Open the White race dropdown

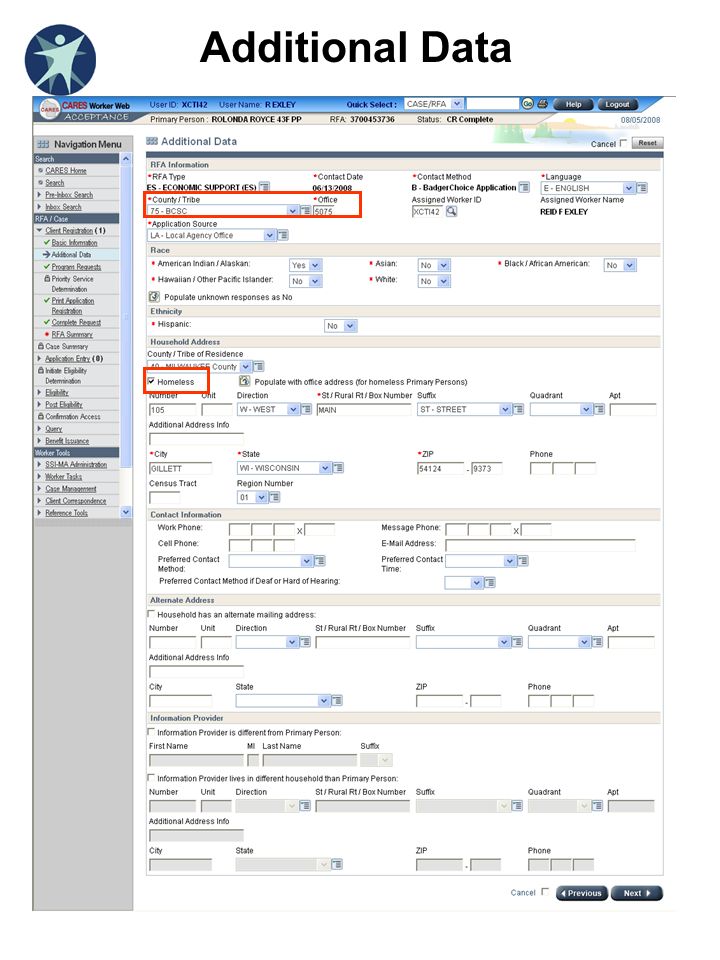pos(434,281)
